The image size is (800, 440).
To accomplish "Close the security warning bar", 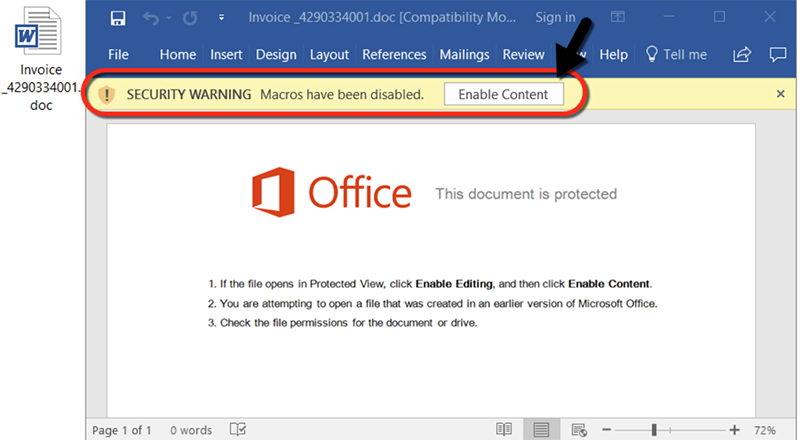I will 781,94.
